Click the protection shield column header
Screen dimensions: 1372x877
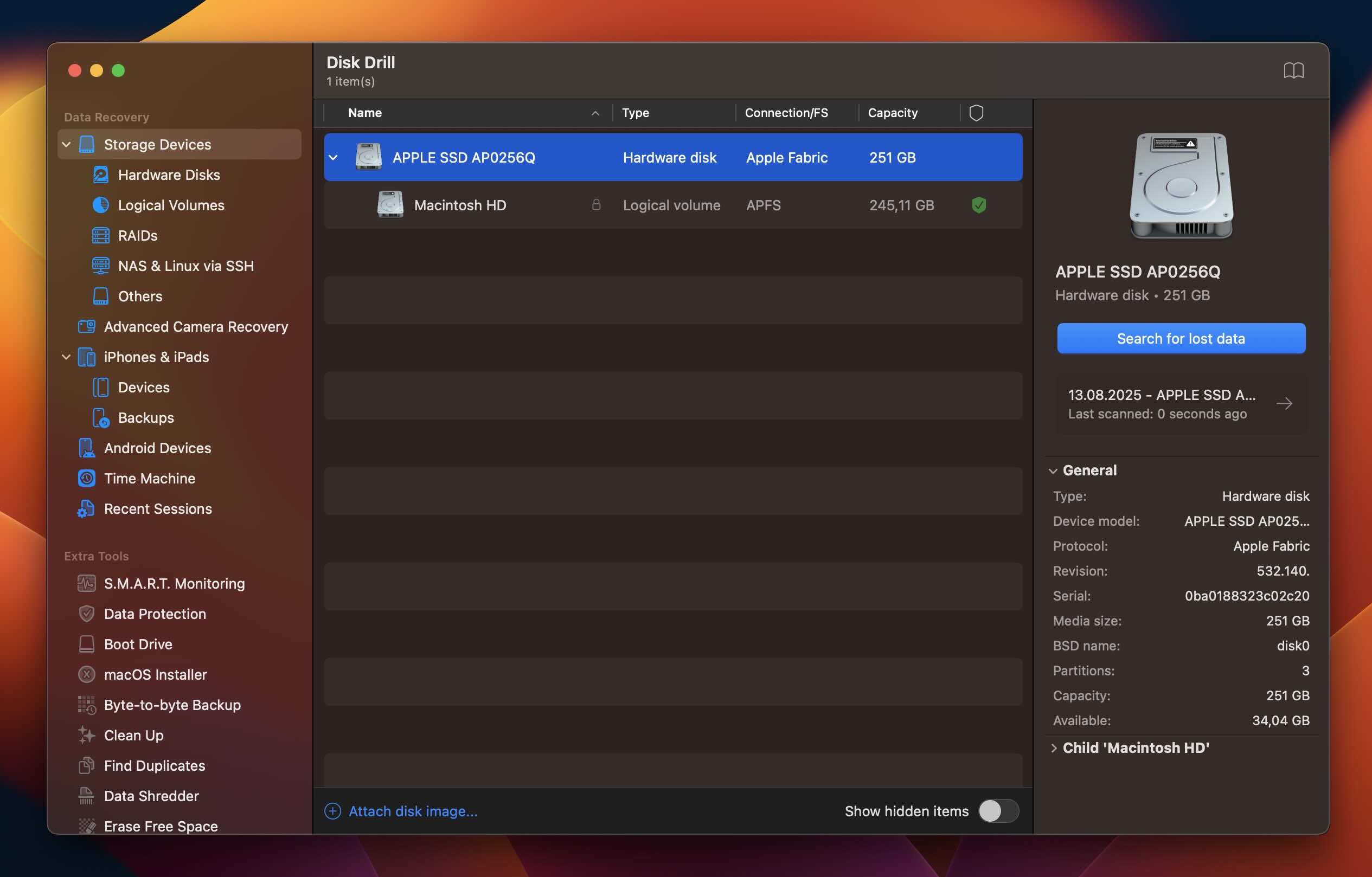(976, 113)
